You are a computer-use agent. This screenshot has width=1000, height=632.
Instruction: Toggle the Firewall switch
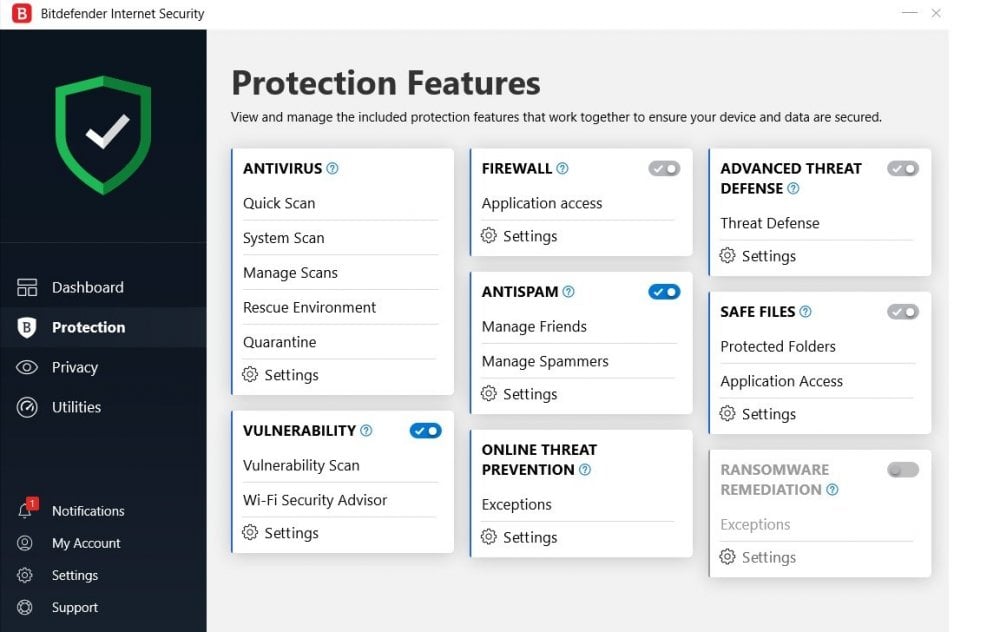tap(665, 169)
